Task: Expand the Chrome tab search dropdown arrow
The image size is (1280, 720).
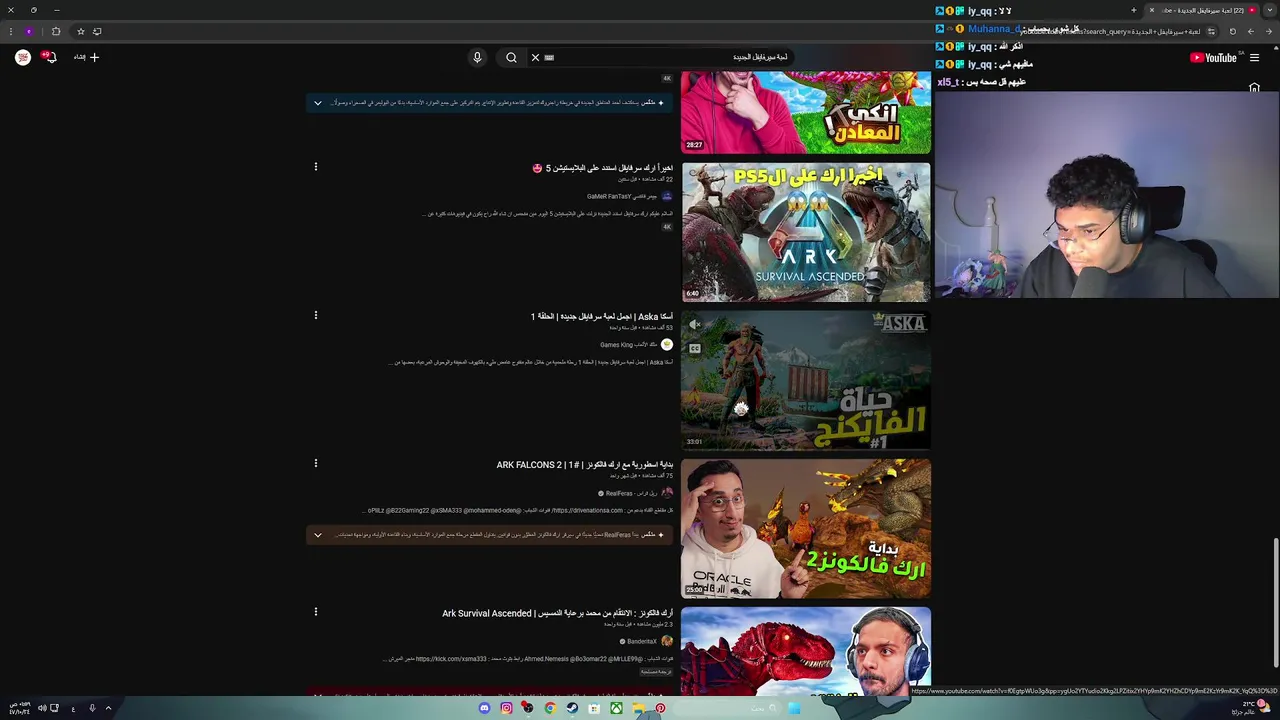Action: pyautogui.click(x=1270, y=10)
